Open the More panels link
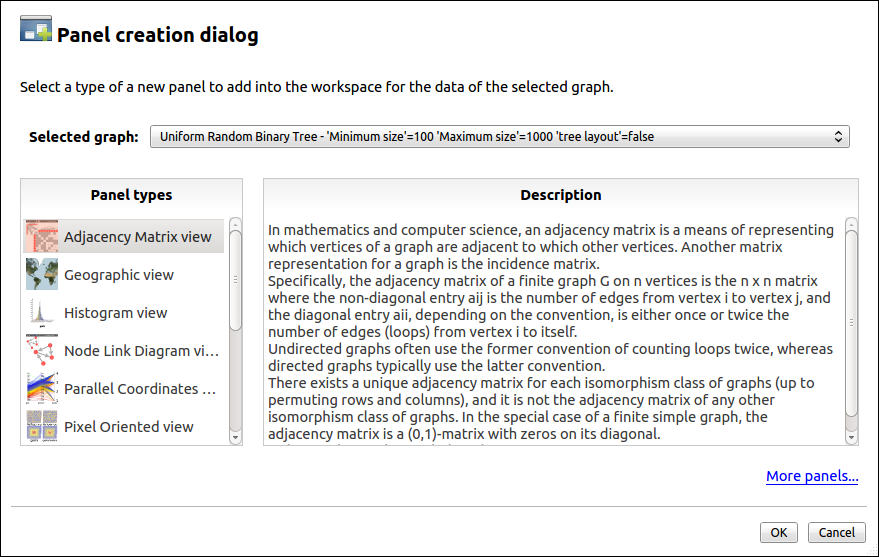Image resolution: width=879 pixels, height=557 pixels. coord(812,476)
